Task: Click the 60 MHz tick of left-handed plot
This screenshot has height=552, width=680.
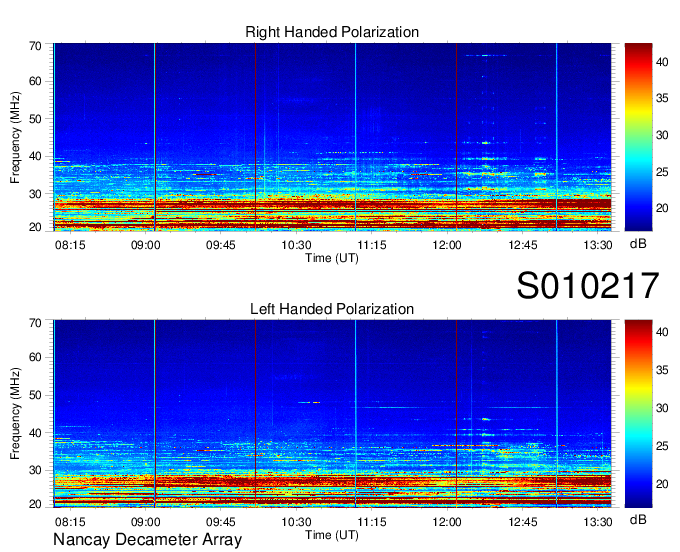Action: point(35,357)
